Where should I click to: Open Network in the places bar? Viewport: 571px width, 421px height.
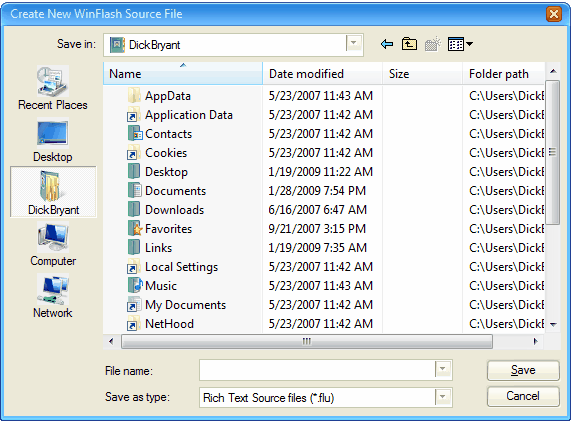(53, 296)
